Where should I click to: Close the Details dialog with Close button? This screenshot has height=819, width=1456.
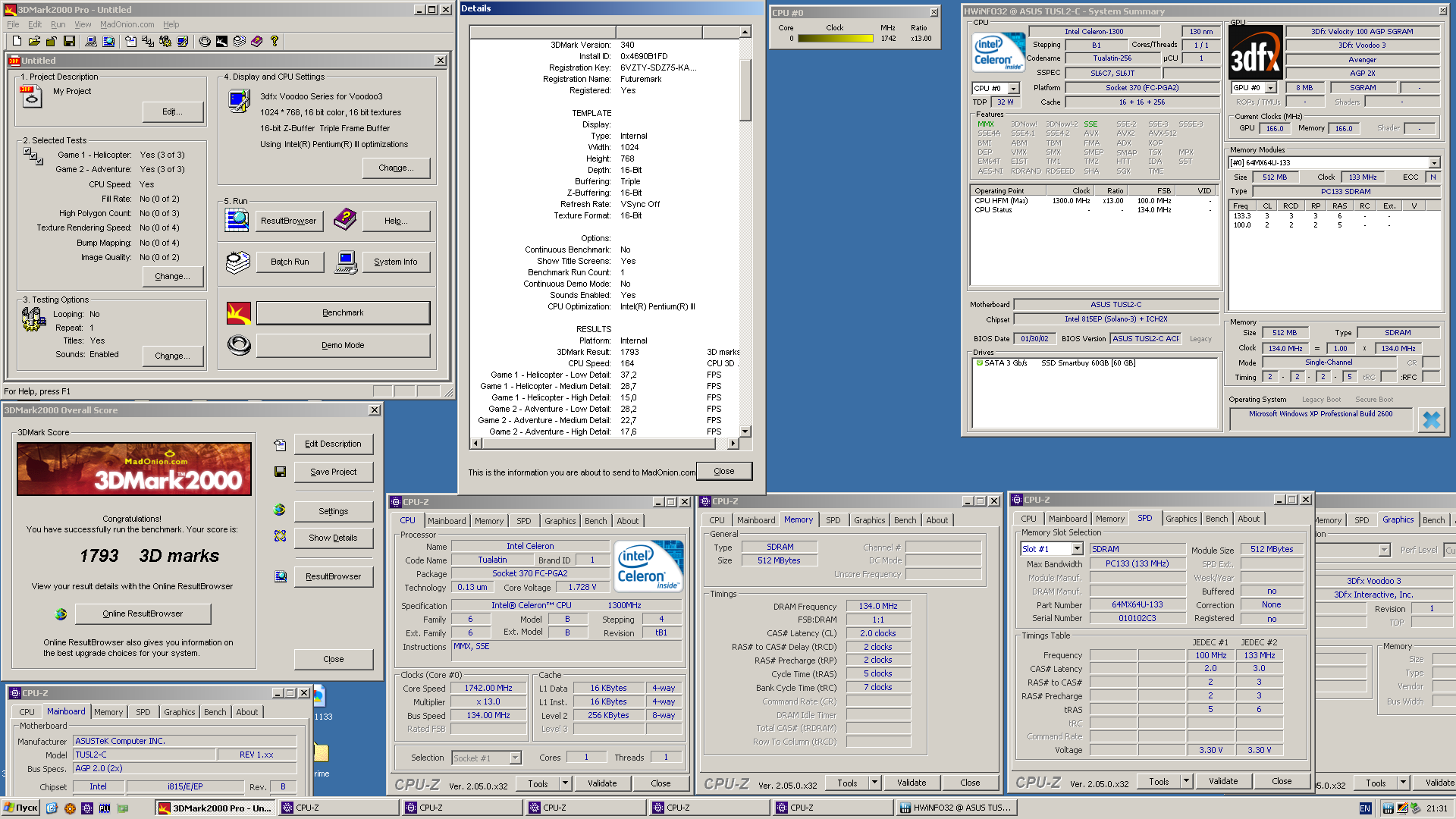click(x=724, y=471)
